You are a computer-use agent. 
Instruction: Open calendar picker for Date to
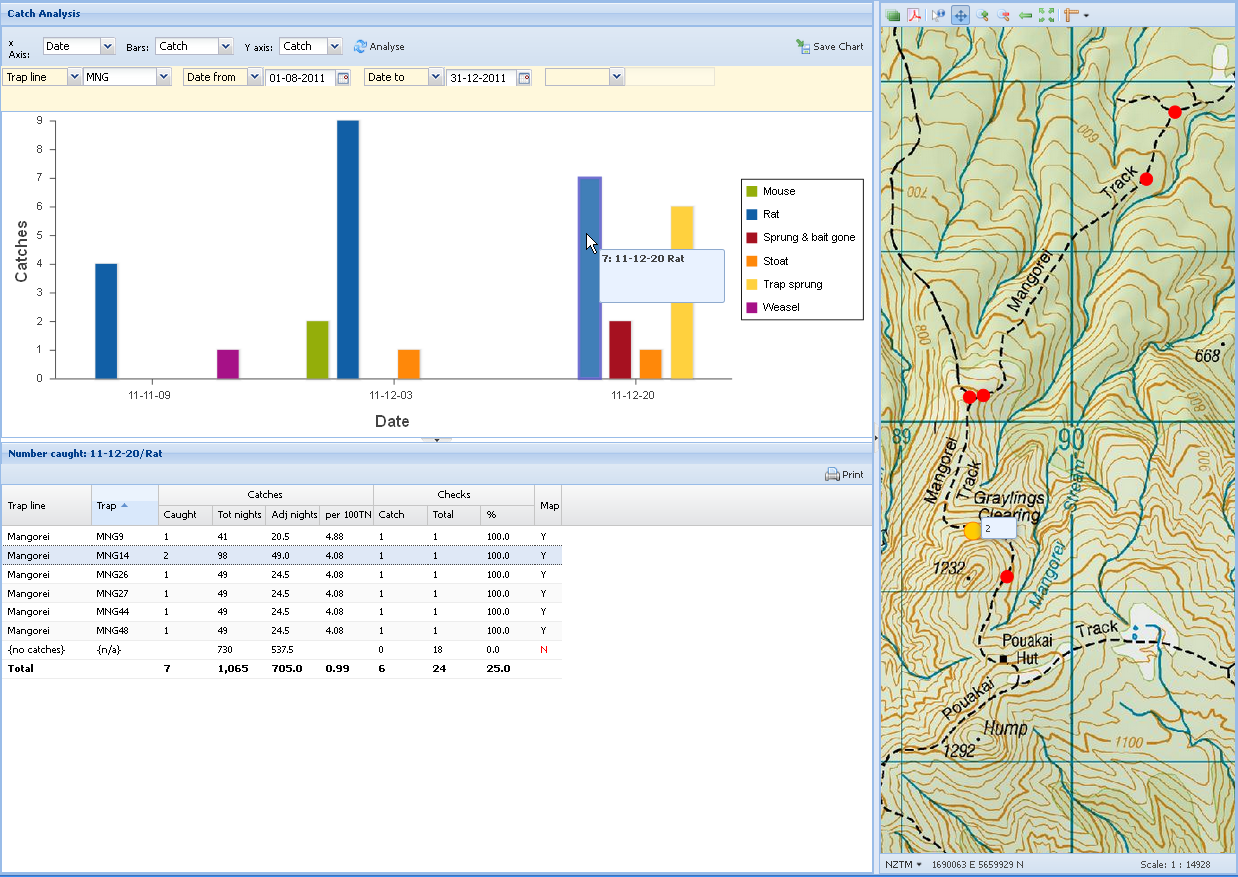pos(524,78)
